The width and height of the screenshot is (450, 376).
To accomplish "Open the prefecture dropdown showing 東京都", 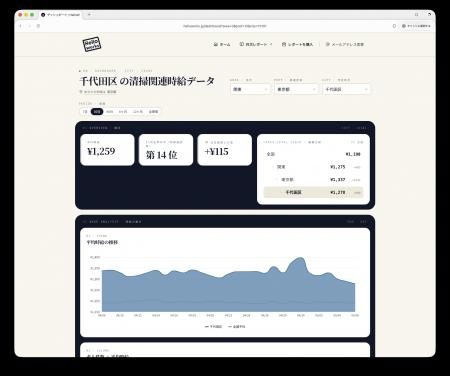I will click(x=296, y=89).
